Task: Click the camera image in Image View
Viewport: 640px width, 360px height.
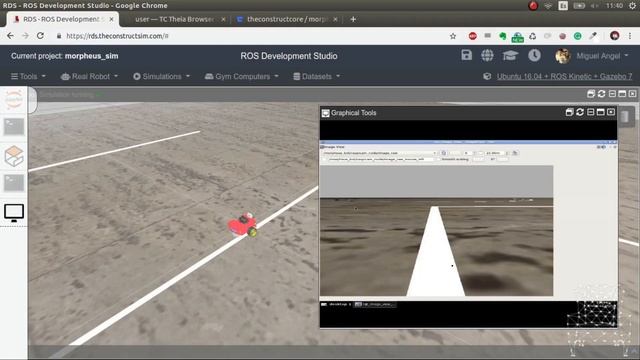Action: 436,231
